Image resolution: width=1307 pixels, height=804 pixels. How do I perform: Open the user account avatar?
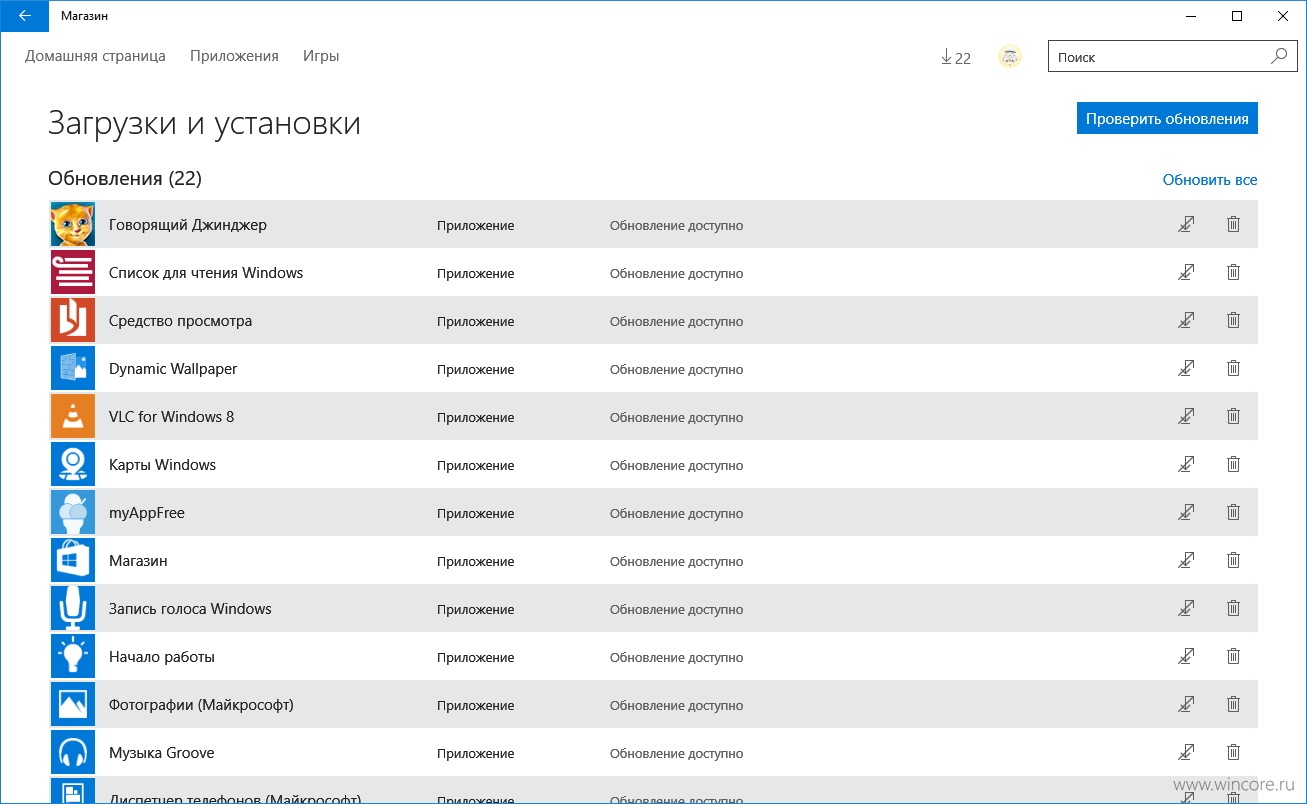[1010, 57]
